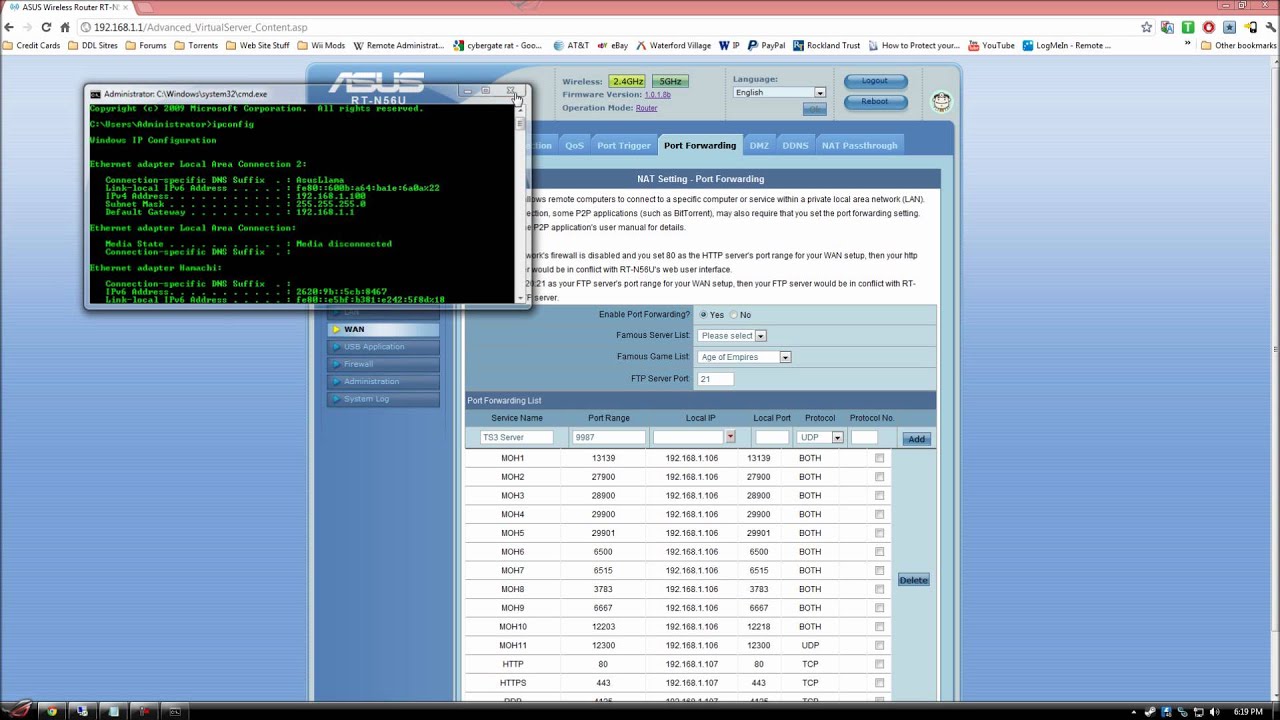Select the 2.4GHz wireless button
The image size is (1280, 720).
[x=627, y=81]
